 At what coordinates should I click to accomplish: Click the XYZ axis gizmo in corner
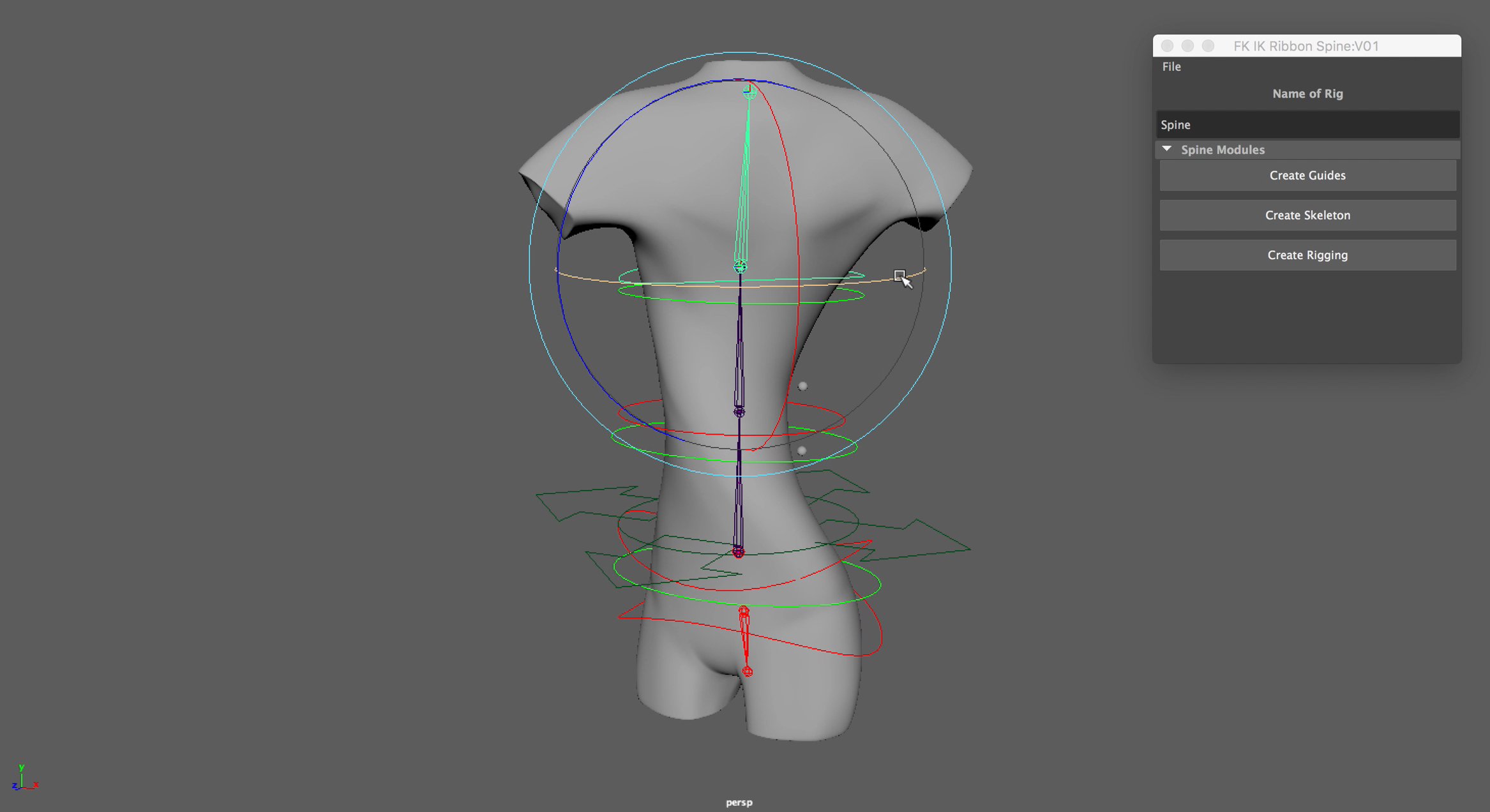[x=23, y=779]
